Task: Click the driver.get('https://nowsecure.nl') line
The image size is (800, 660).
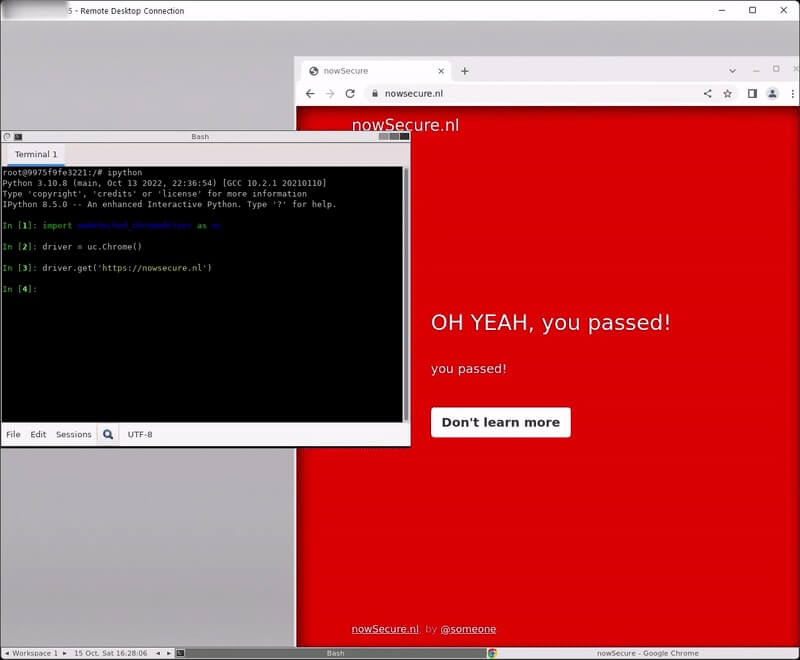Action: click(107, 268)
